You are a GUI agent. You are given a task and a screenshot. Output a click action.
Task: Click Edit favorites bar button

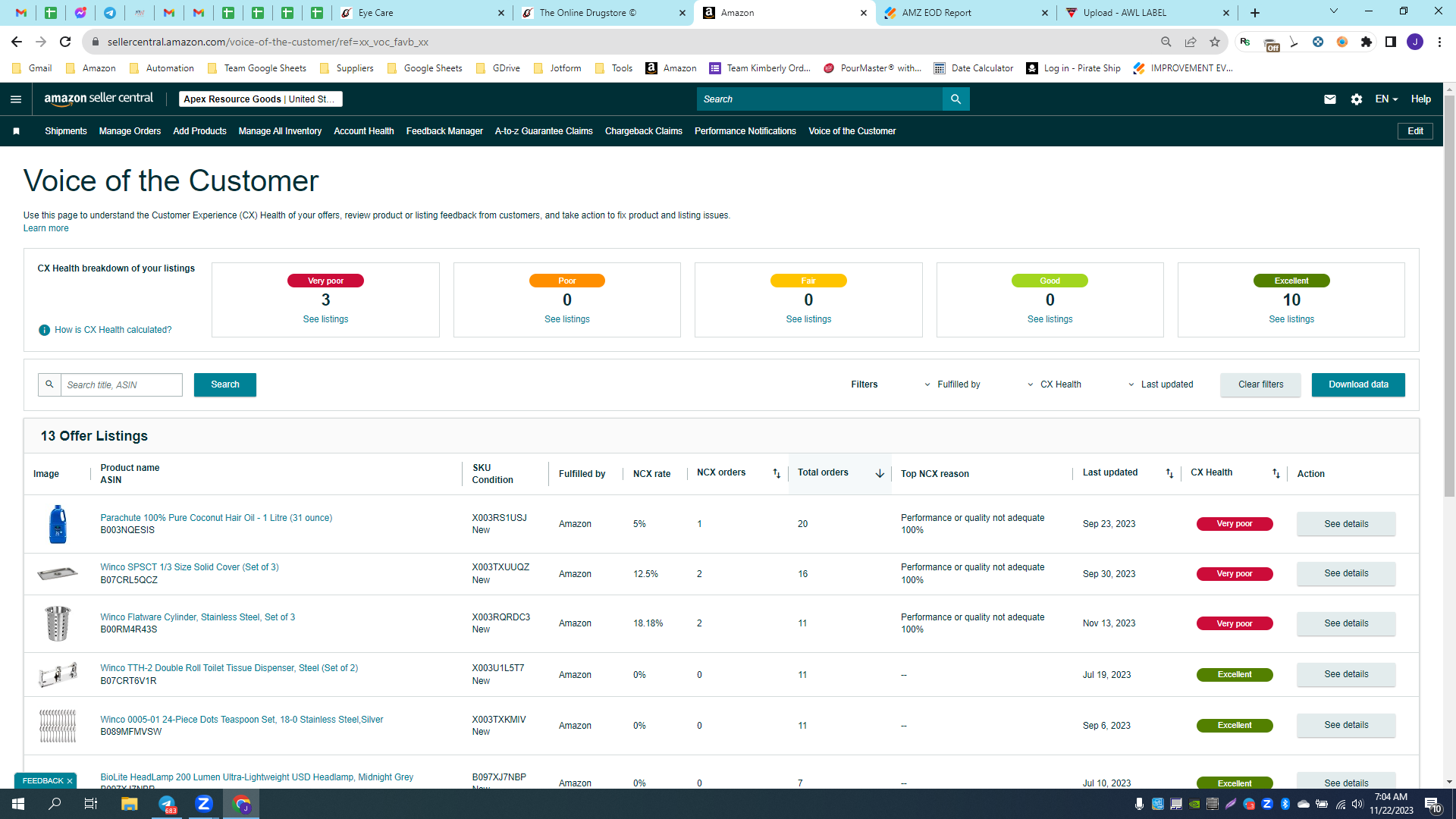click(x=1415, y=131)
